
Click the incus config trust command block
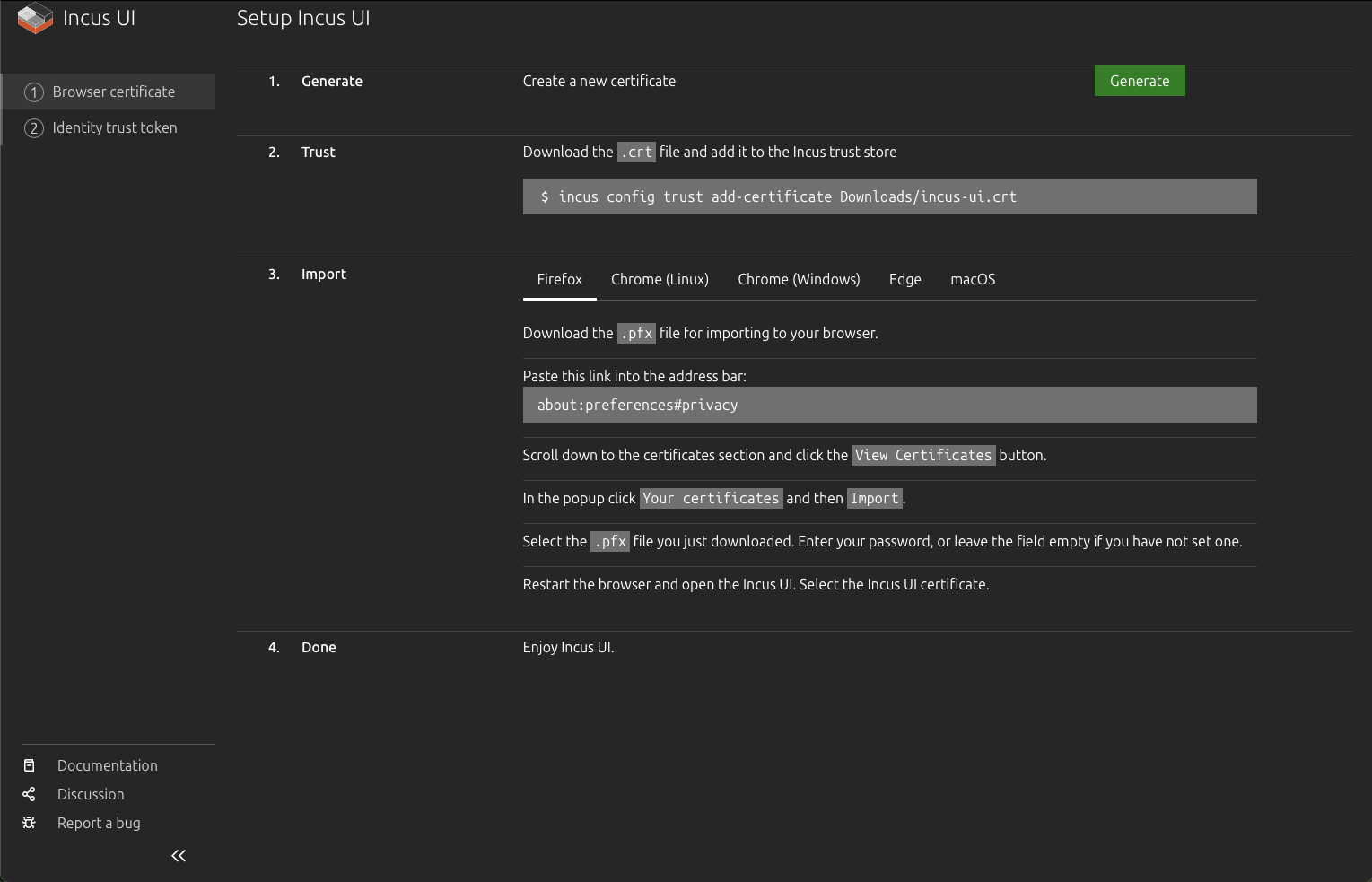tap(890, 196)
